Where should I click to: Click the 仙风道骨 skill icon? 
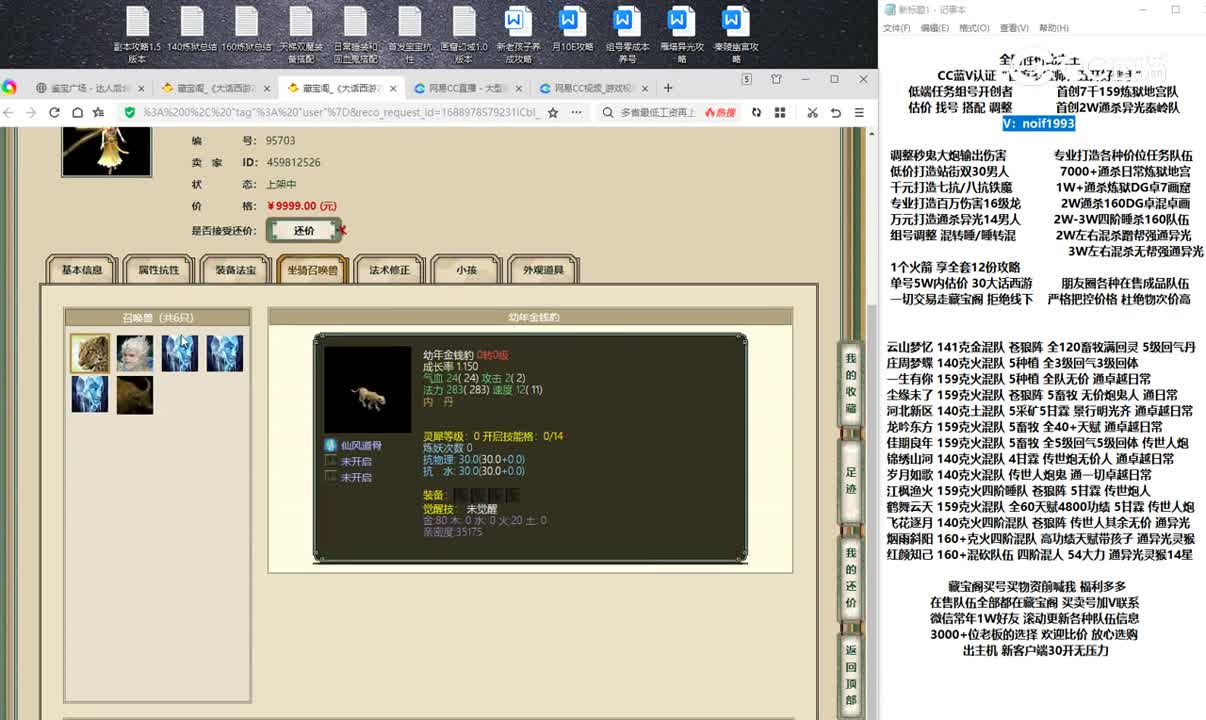pyautogui.click(x=331, y=445)
